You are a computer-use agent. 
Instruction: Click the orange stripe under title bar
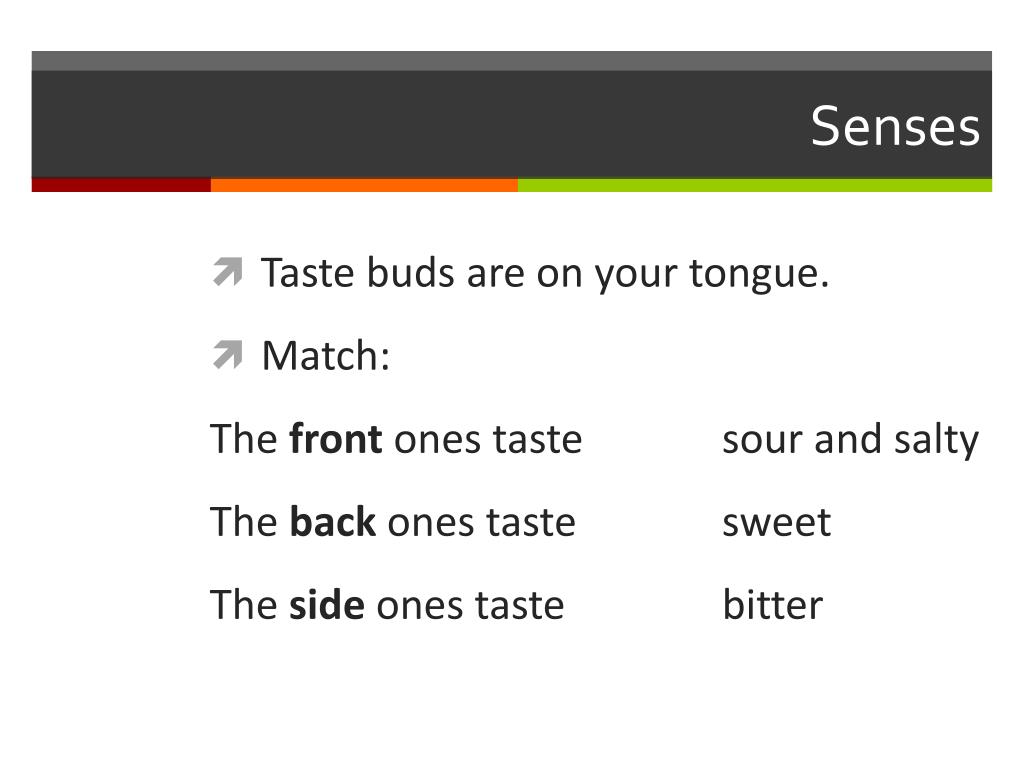pyautogui.click(x=364, y=185)
